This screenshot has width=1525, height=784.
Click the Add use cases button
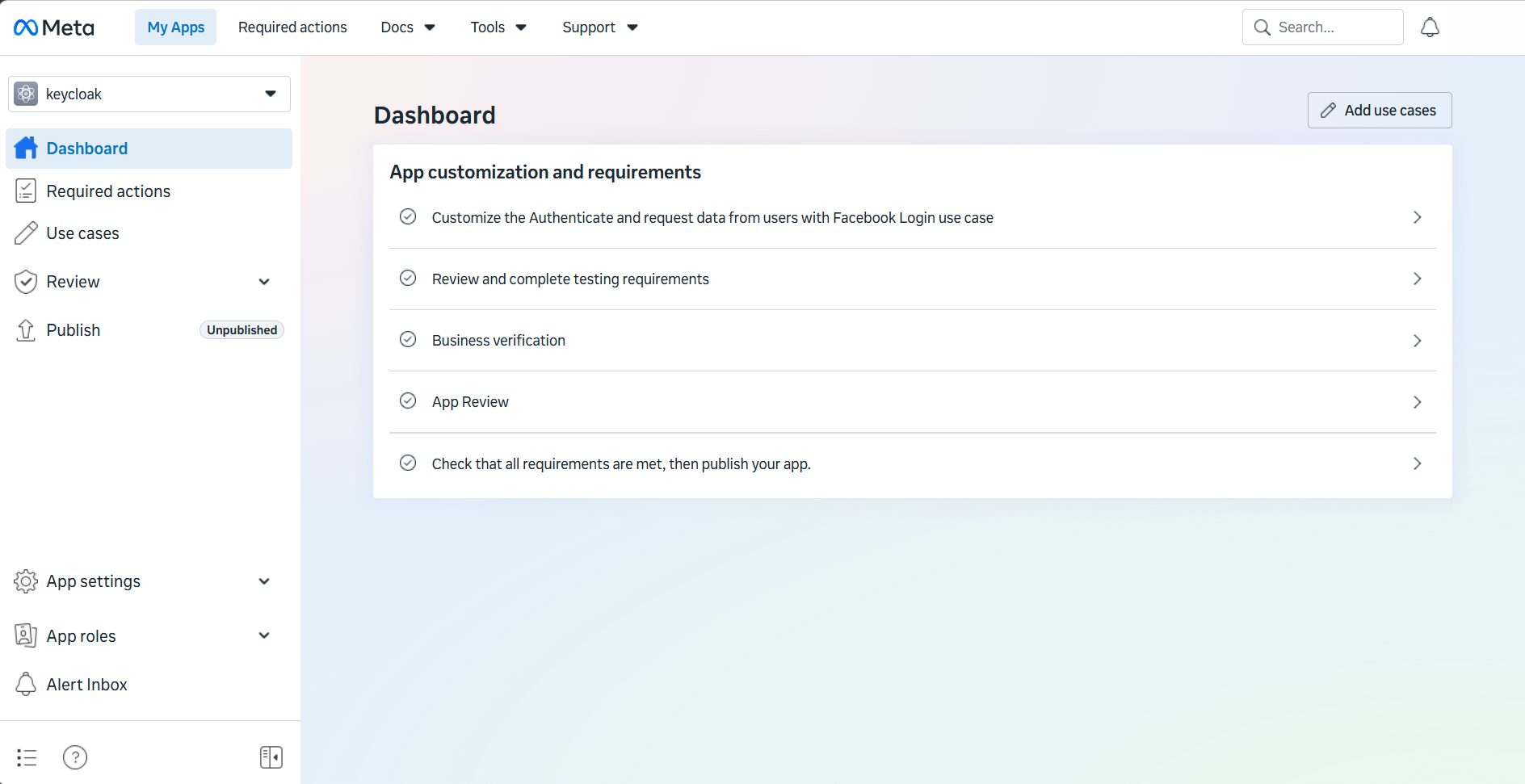(x=1380, y=111)
